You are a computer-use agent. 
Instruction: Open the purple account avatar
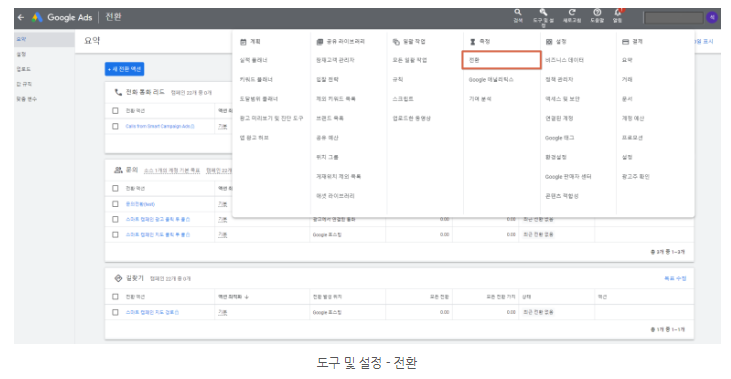711,17
